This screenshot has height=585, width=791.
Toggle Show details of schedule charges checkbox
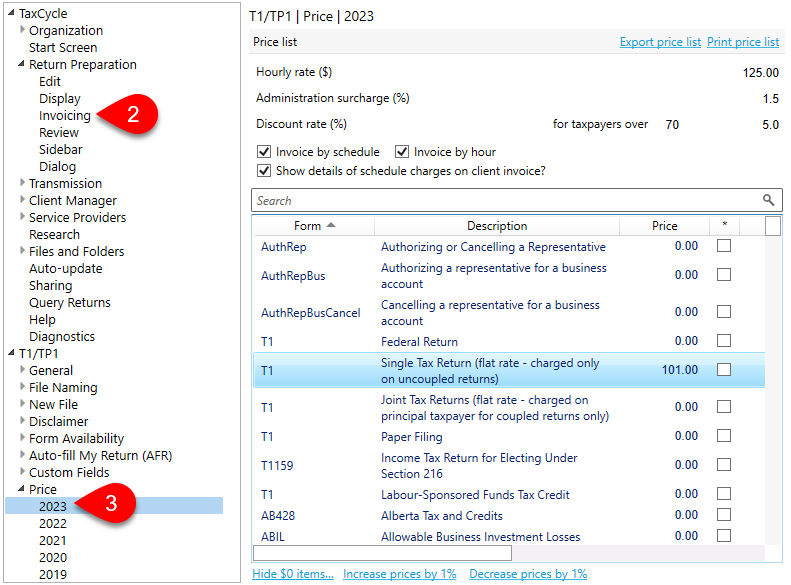[x=264, y=170]
